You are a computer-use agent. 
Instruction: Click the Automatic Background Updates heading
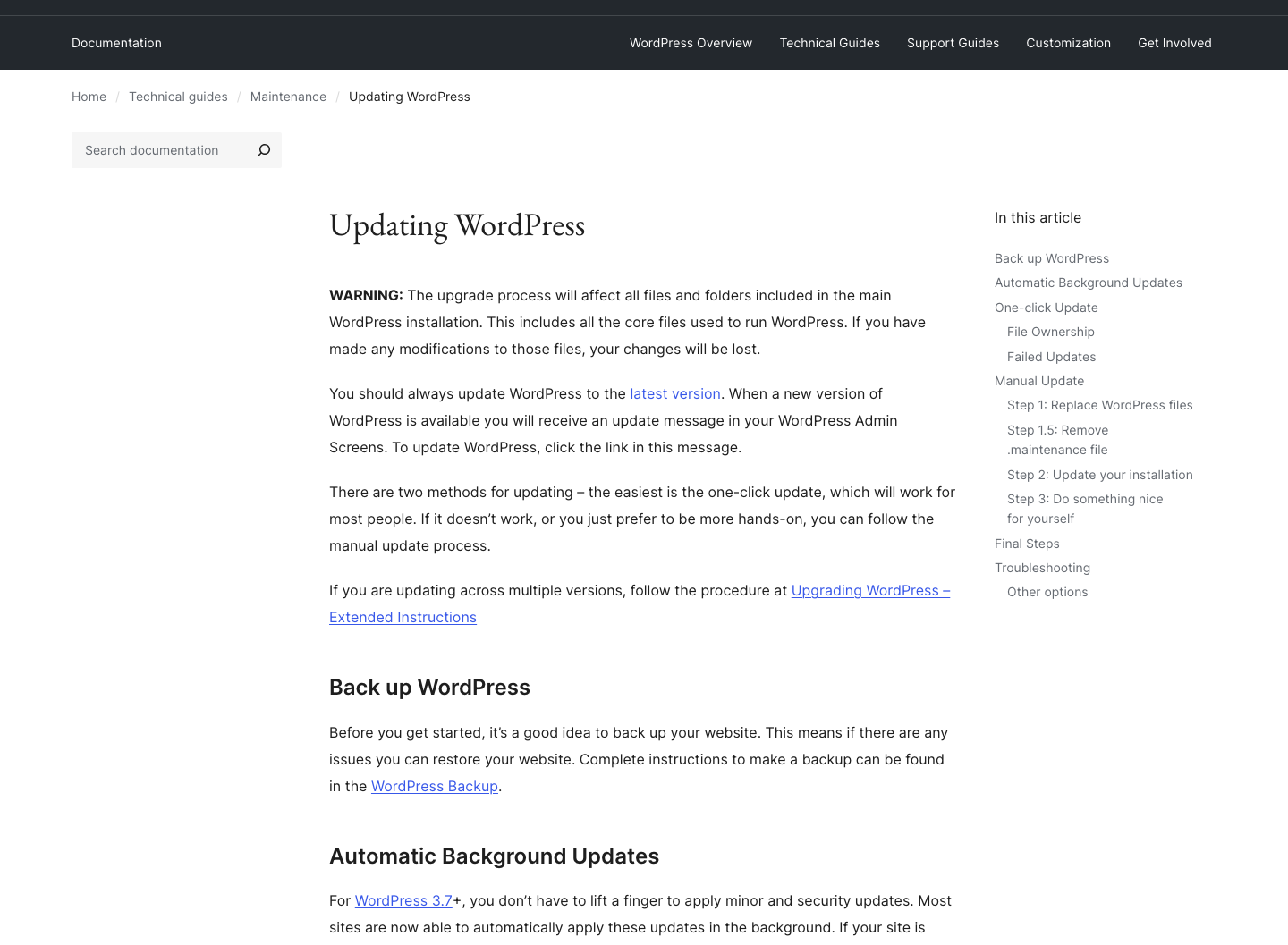click(494, 856)
